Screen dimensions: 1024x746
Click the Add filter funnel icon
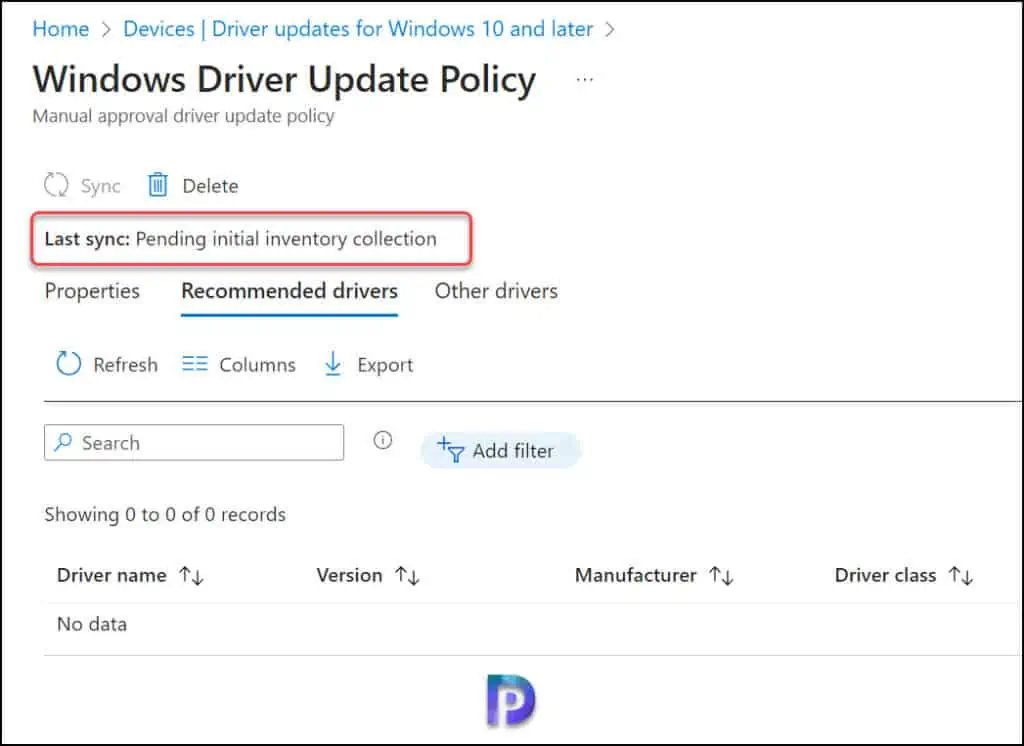pyautogui.click(x=451, y=450)
